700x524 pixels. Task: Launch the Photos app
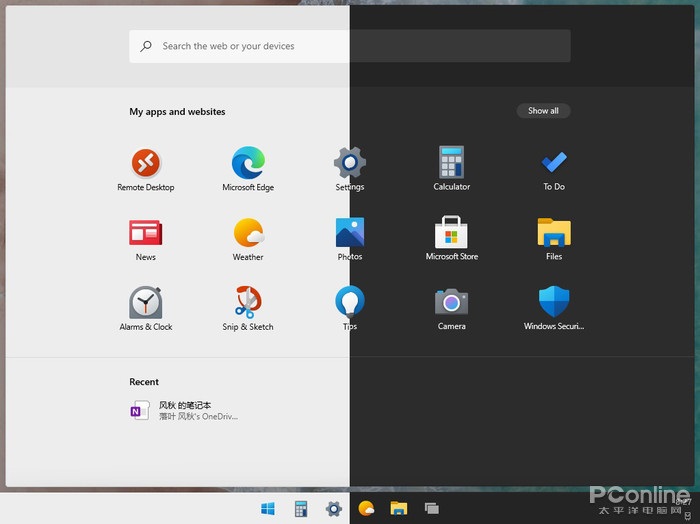(350, 233)
